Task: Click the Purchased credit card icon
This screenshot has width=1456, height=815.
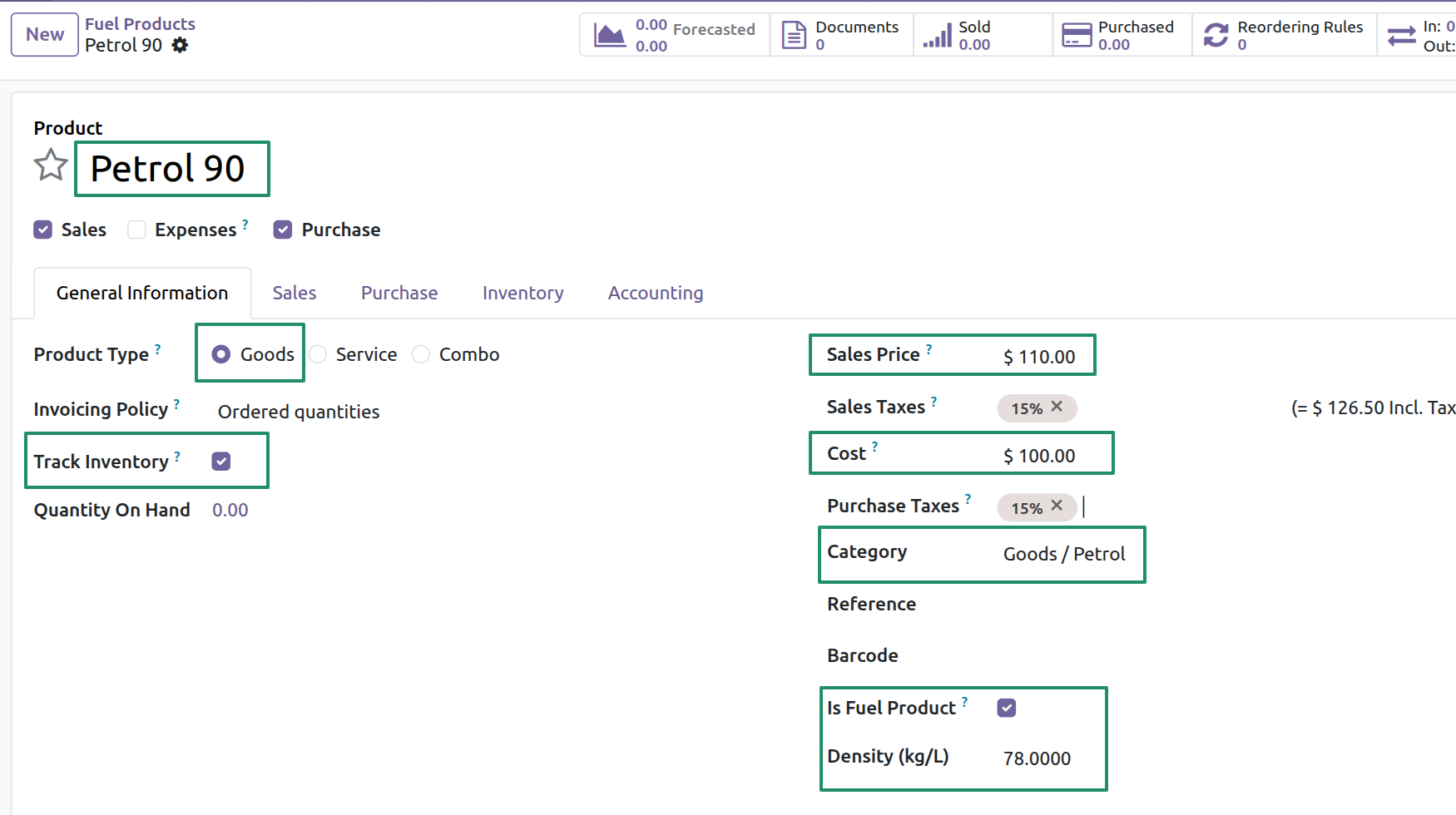Action: pyautogui.click(x=1077, y=35)
